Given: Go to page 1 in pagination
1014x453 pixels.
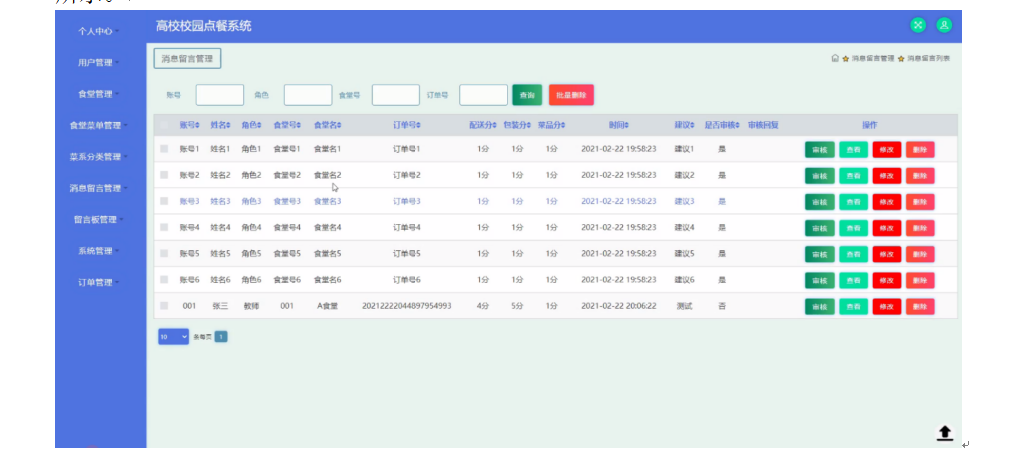Looking at the screenshot, I should click(221, 337).
